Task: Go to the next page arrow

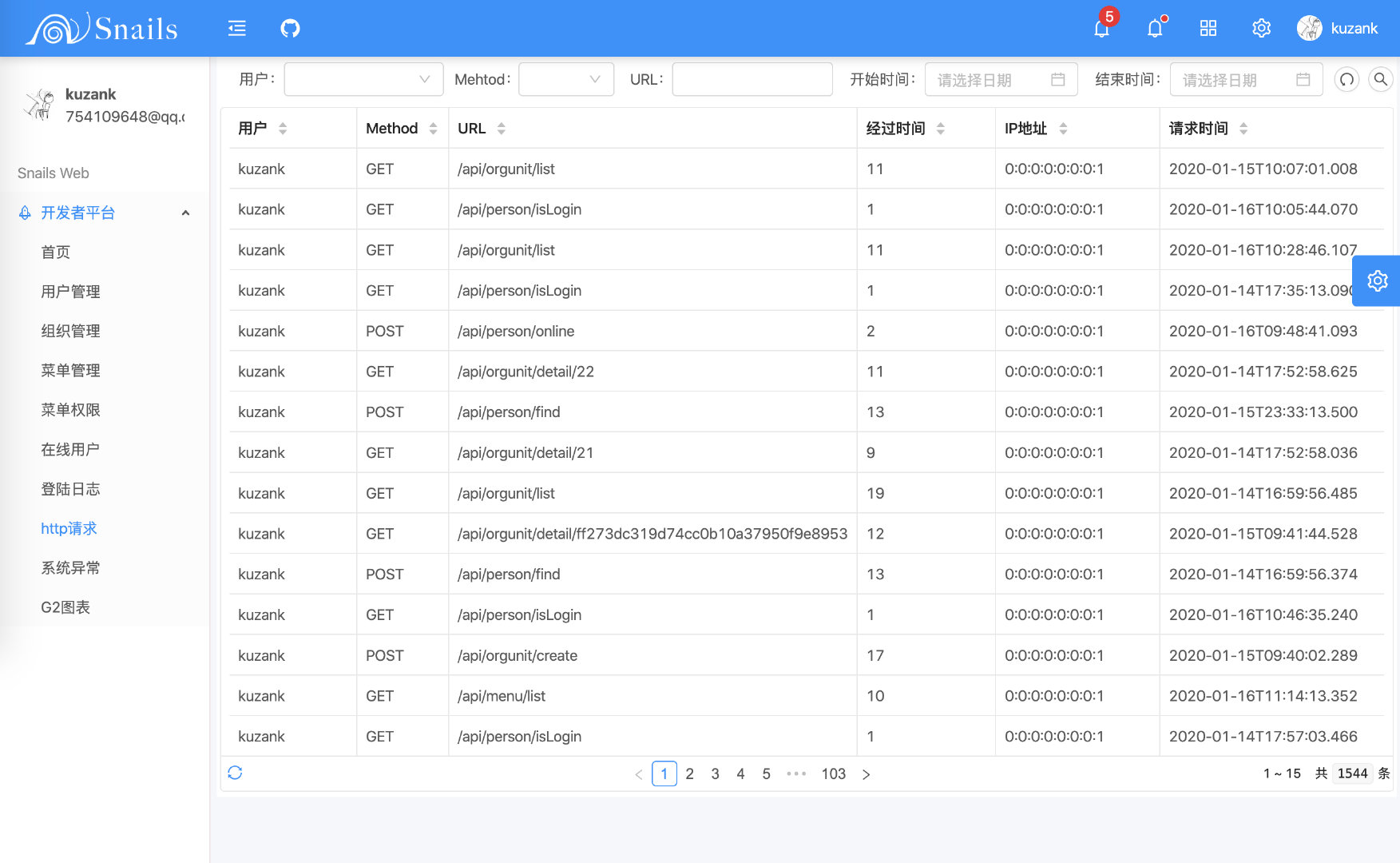Action: pyautogui.click(x=866, y=774)
